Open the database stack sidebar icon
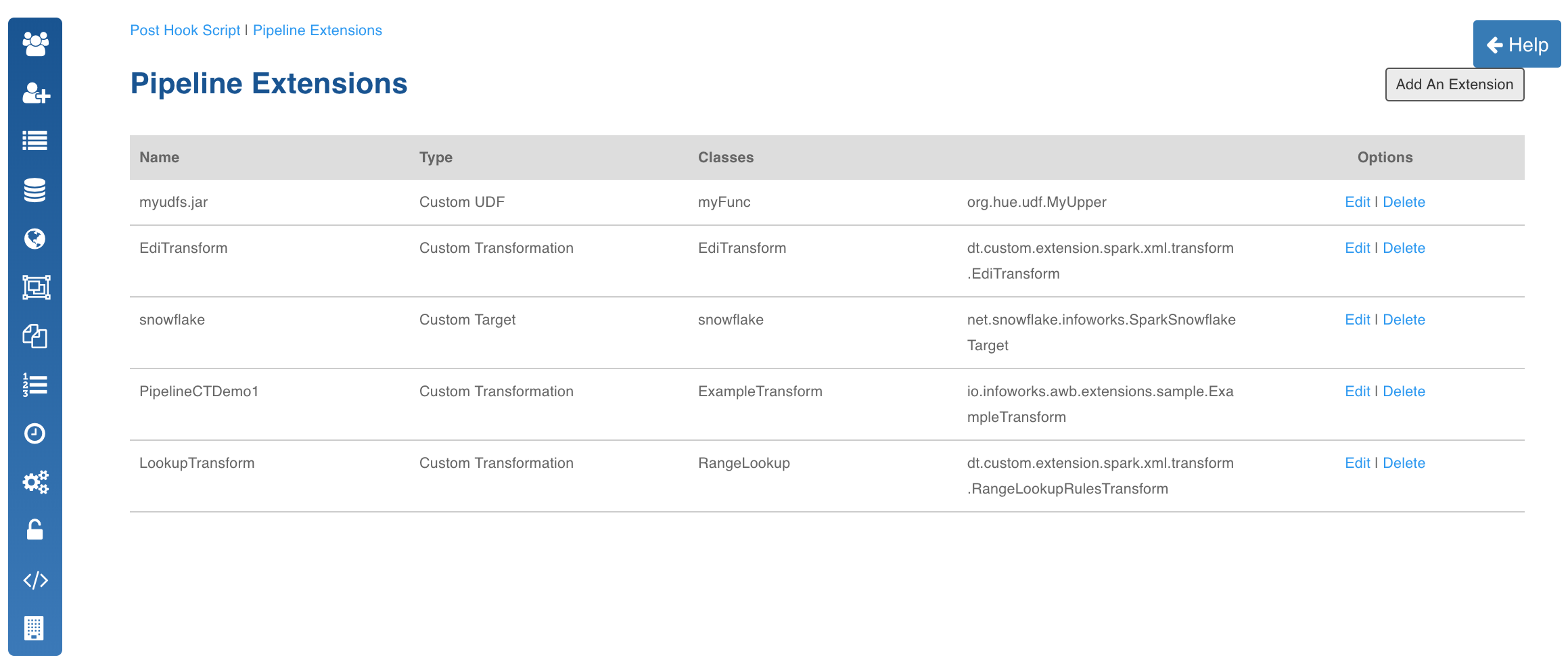 click(x=35, y=190)
